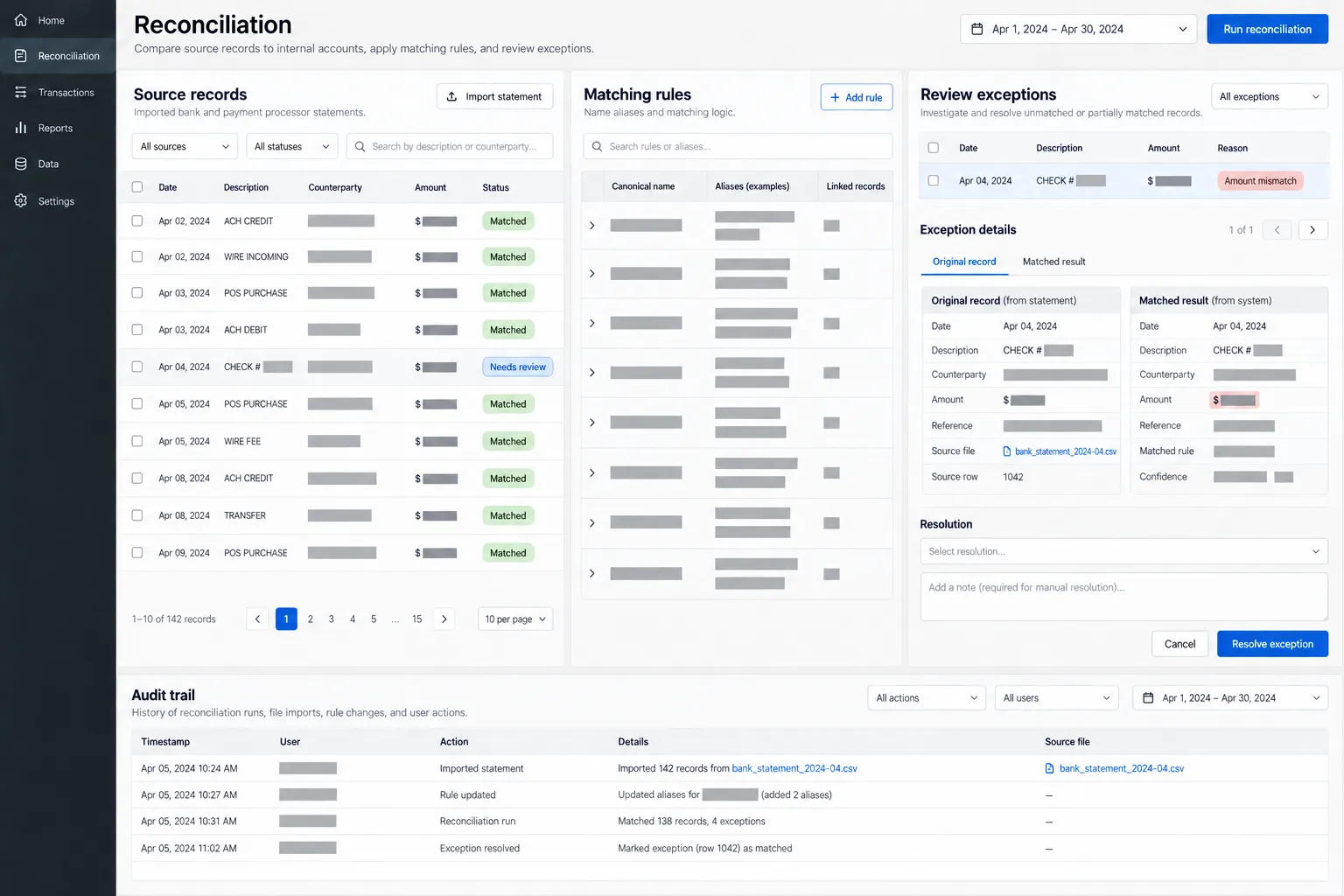Screen dimensions: 1344x896
Task: Open the All statuses filter dropdown
Action: pyautogui.click(x=292, y=146)
